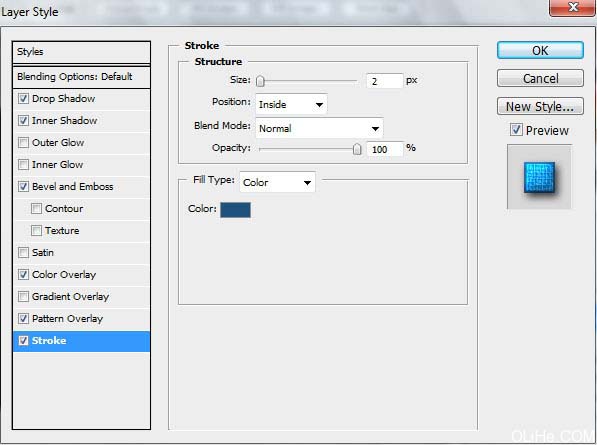Toggle the Stroke checkbox

[x=23, y=341]
